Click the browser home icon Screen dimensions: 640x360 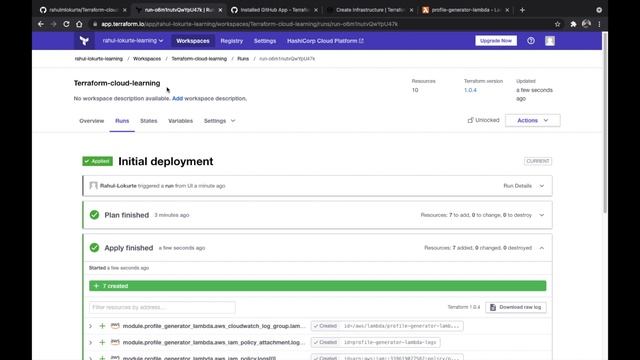coord(79,24)
